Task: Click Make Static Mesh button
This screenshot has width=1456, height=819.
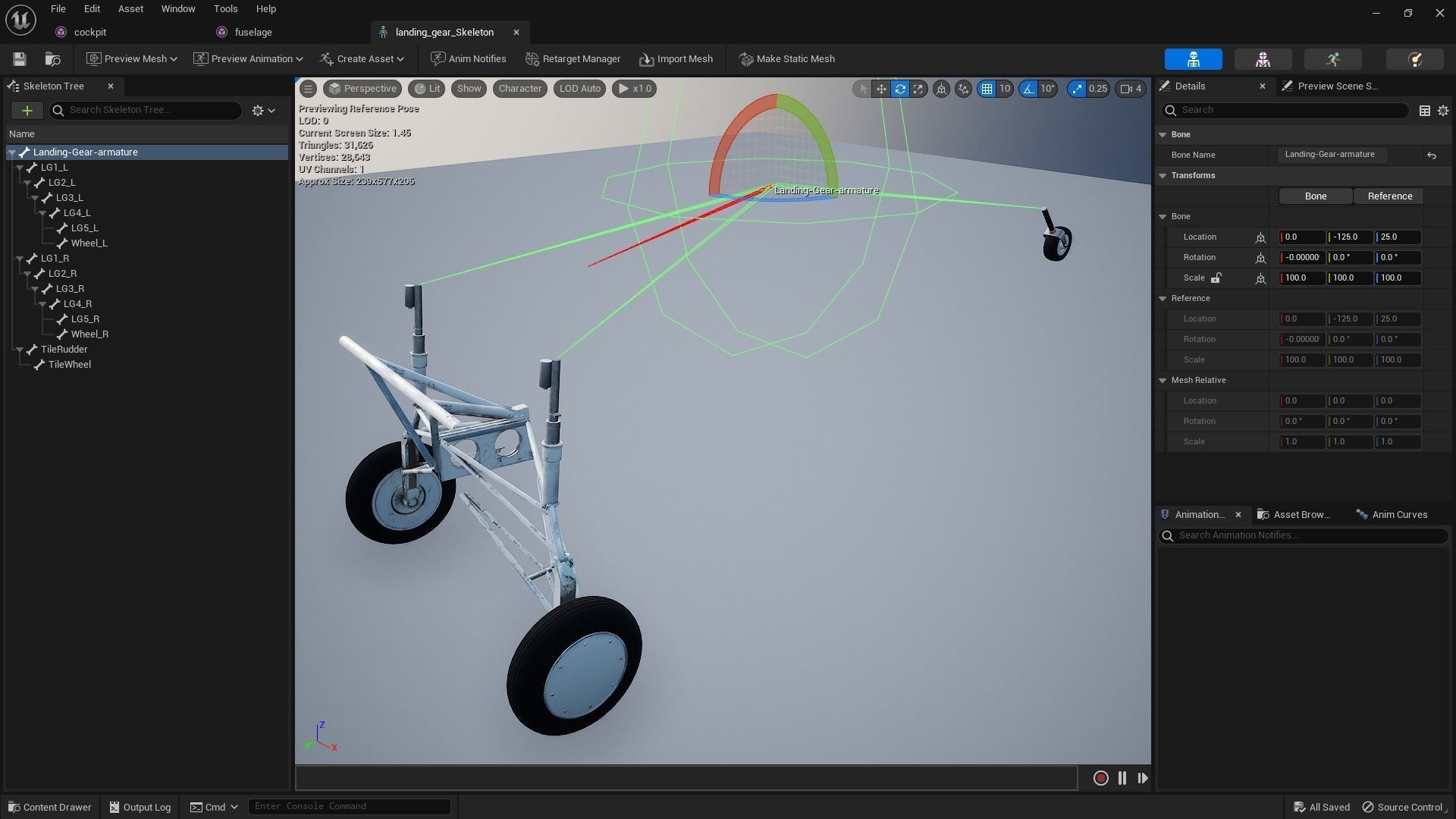Action: point(787,59)
